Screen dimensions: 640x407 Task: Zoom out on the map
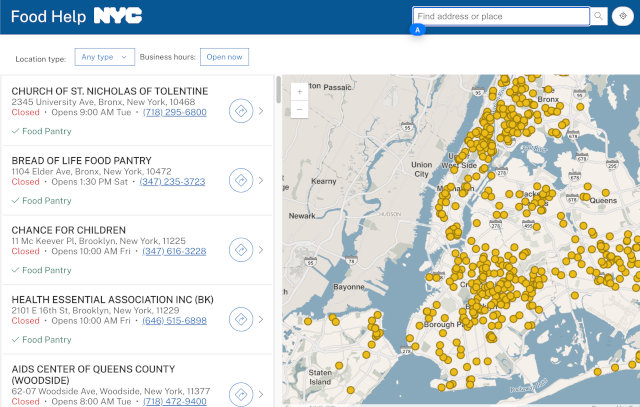[300, 109]
